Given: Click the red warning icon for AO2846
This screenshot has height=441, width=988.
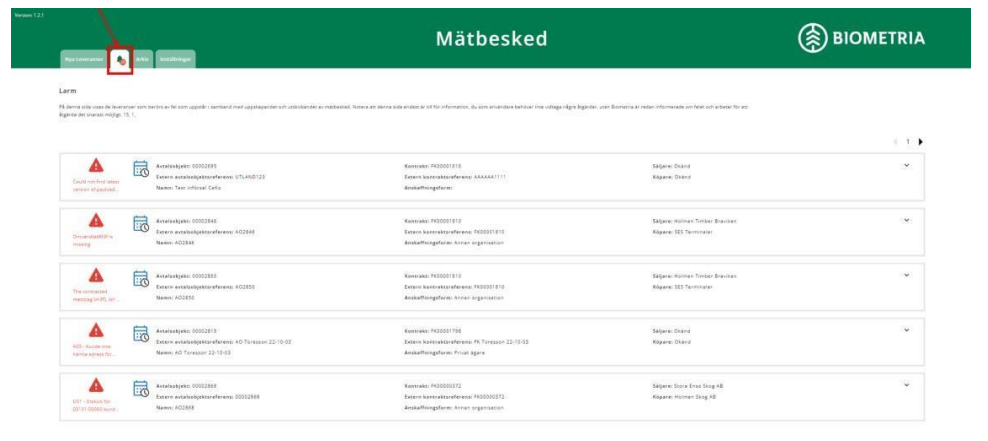Looking at the screenshot, I should (x=96, y=220).
